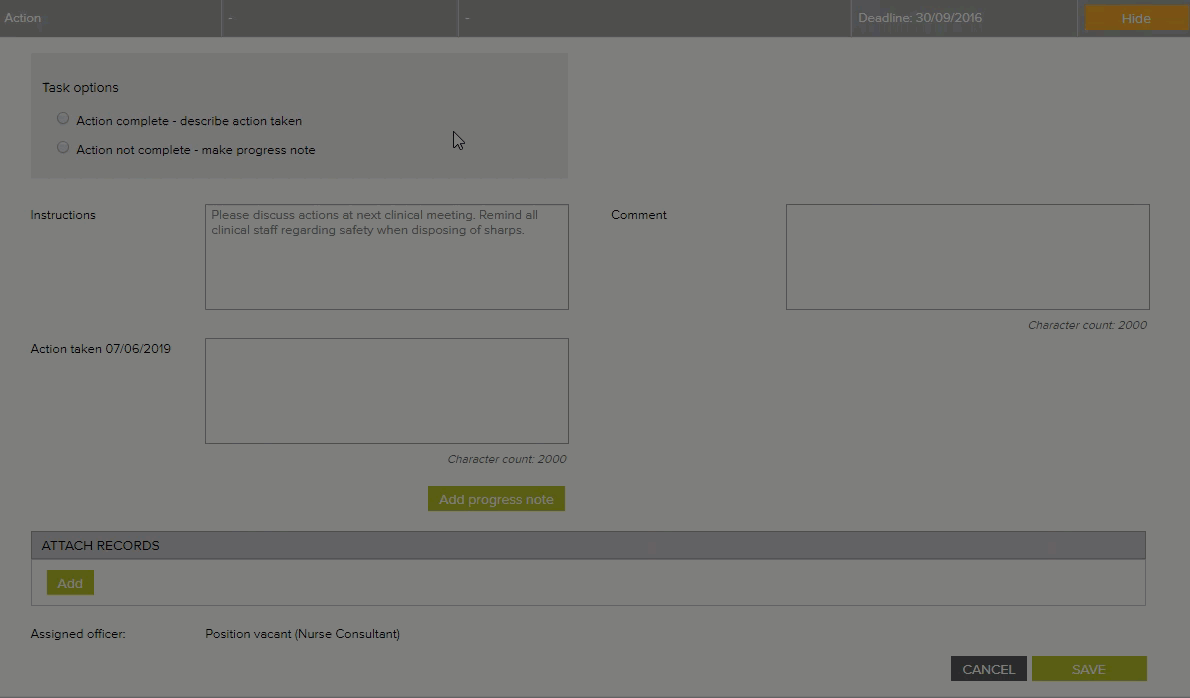Click the character count below Action taken box

tap(506, 460)
